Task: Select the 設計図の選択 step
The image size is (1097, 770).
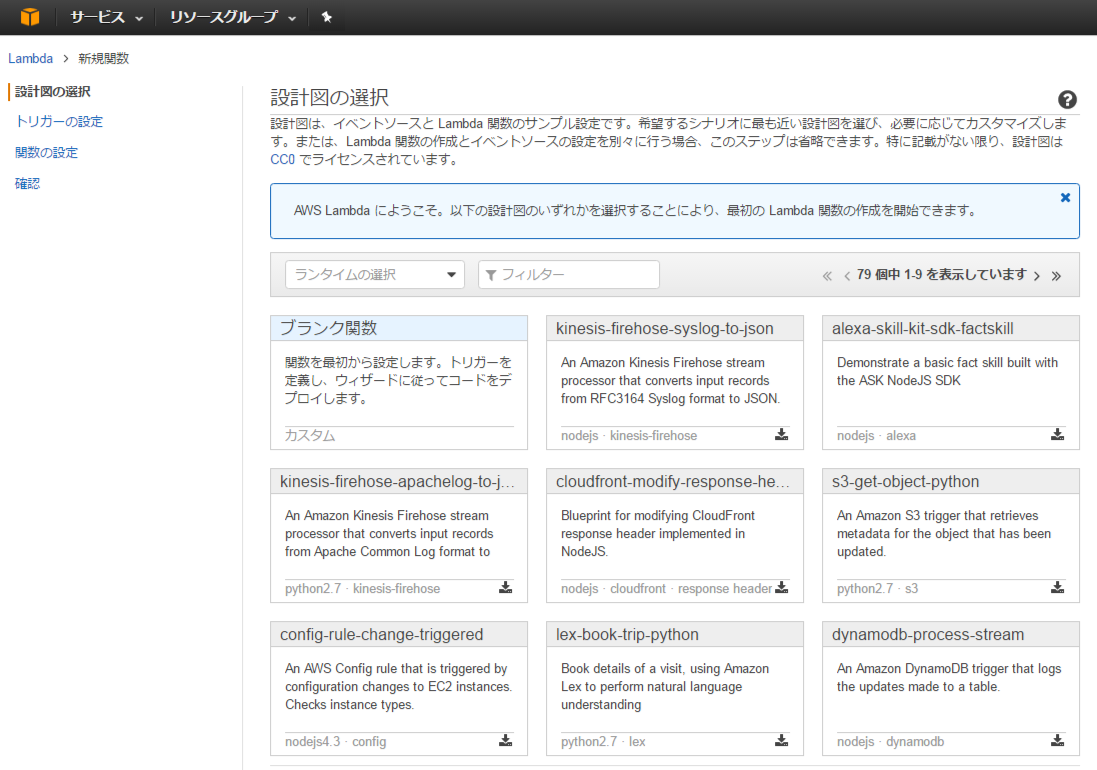Action: (52, 92)
